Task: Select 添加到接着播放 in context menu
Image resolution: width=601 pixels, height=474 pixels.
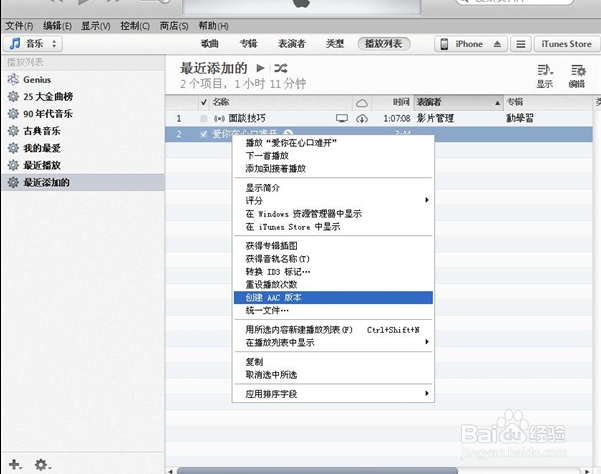Action: (x=333, y=168)
